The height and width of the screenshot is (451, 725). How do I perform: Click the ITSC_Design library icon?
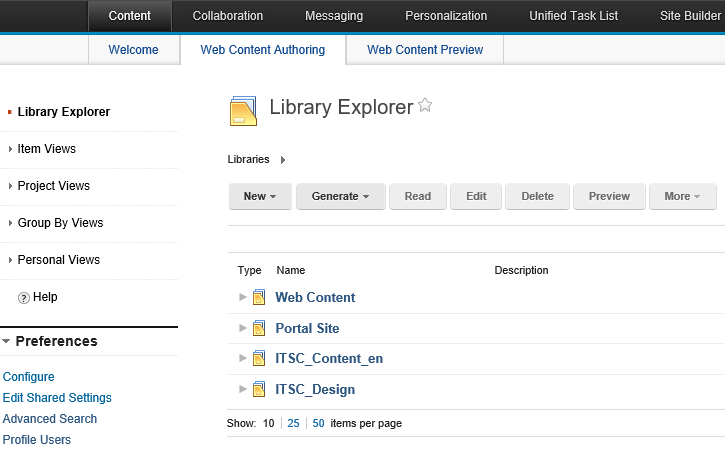click(x=259, y=389)
